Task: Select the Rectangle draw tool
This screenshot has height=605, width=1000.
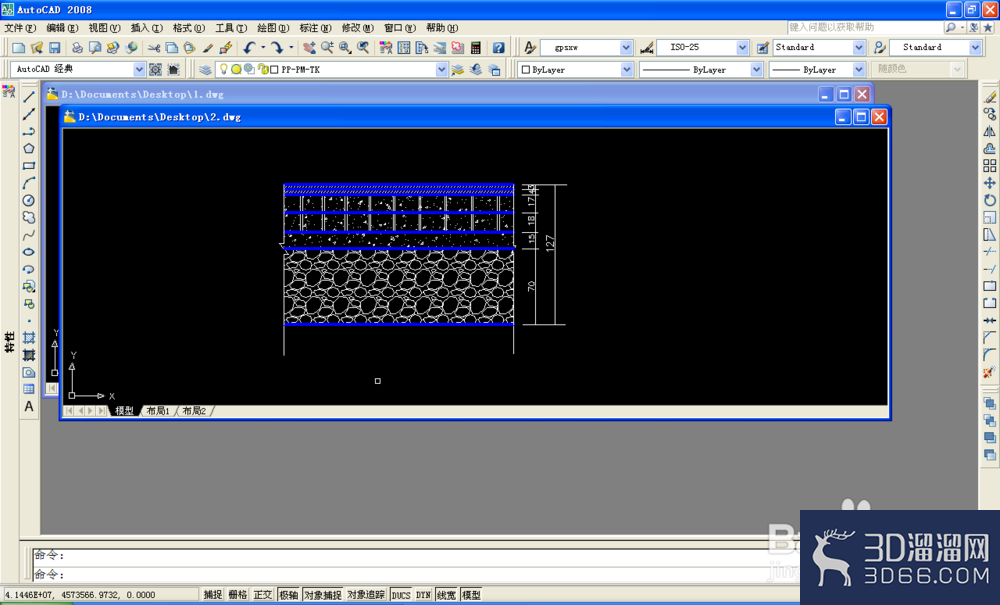Action: 29,166
